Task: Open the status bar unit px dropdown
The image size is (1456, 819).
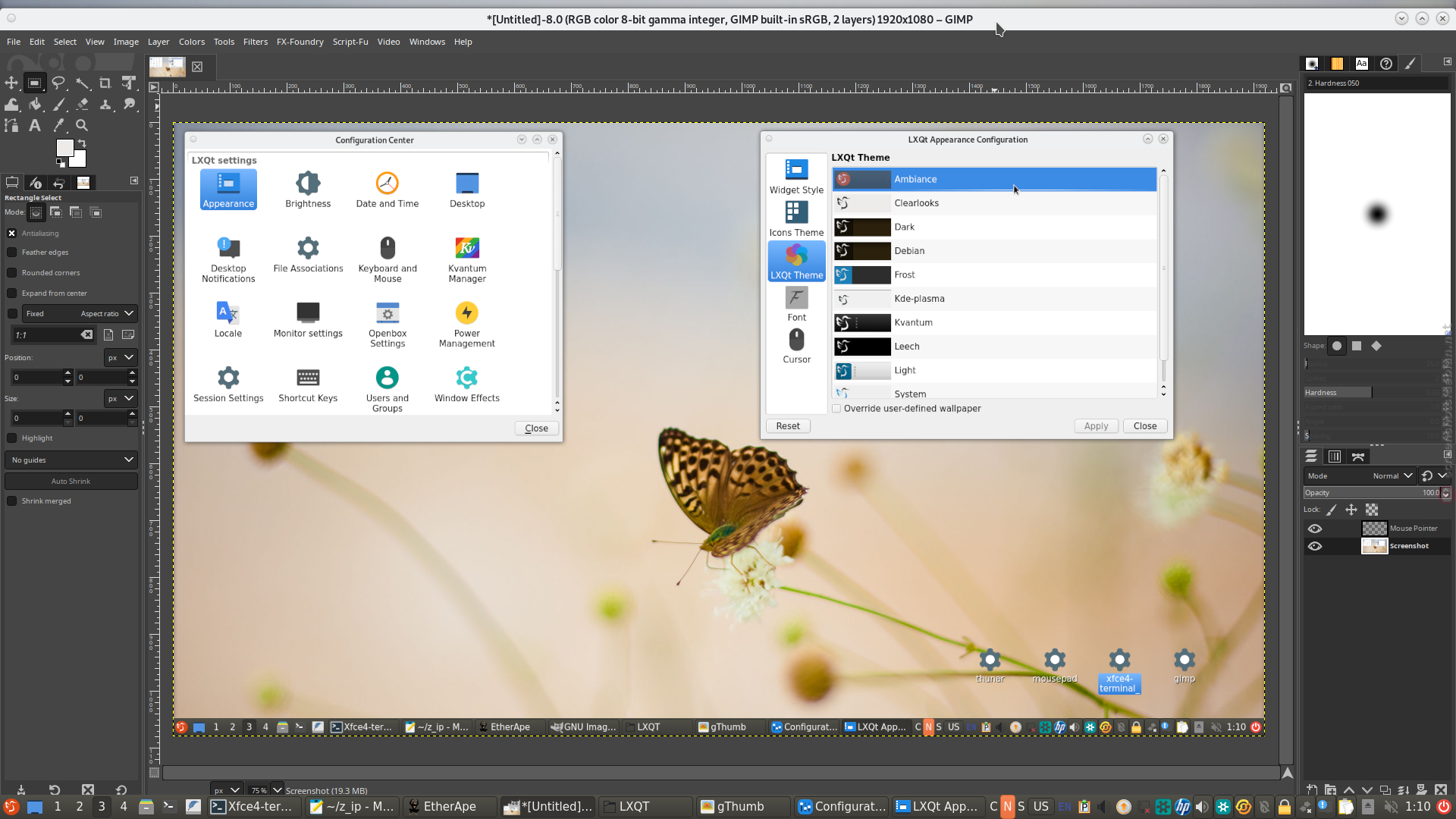Action: coord(226,790)
